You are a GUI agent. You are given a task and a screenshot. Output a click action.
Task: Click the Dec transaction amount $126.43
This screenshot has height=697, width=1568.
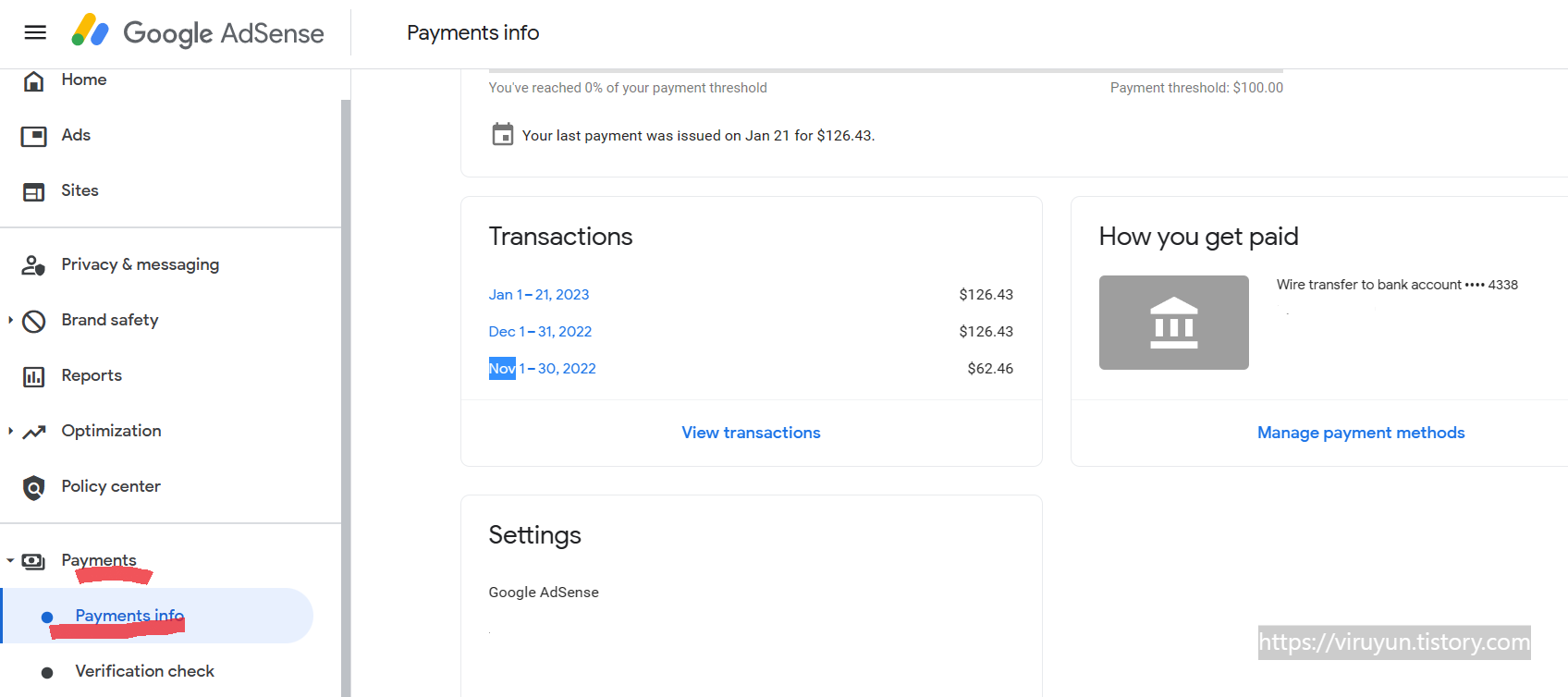point(986,331)
